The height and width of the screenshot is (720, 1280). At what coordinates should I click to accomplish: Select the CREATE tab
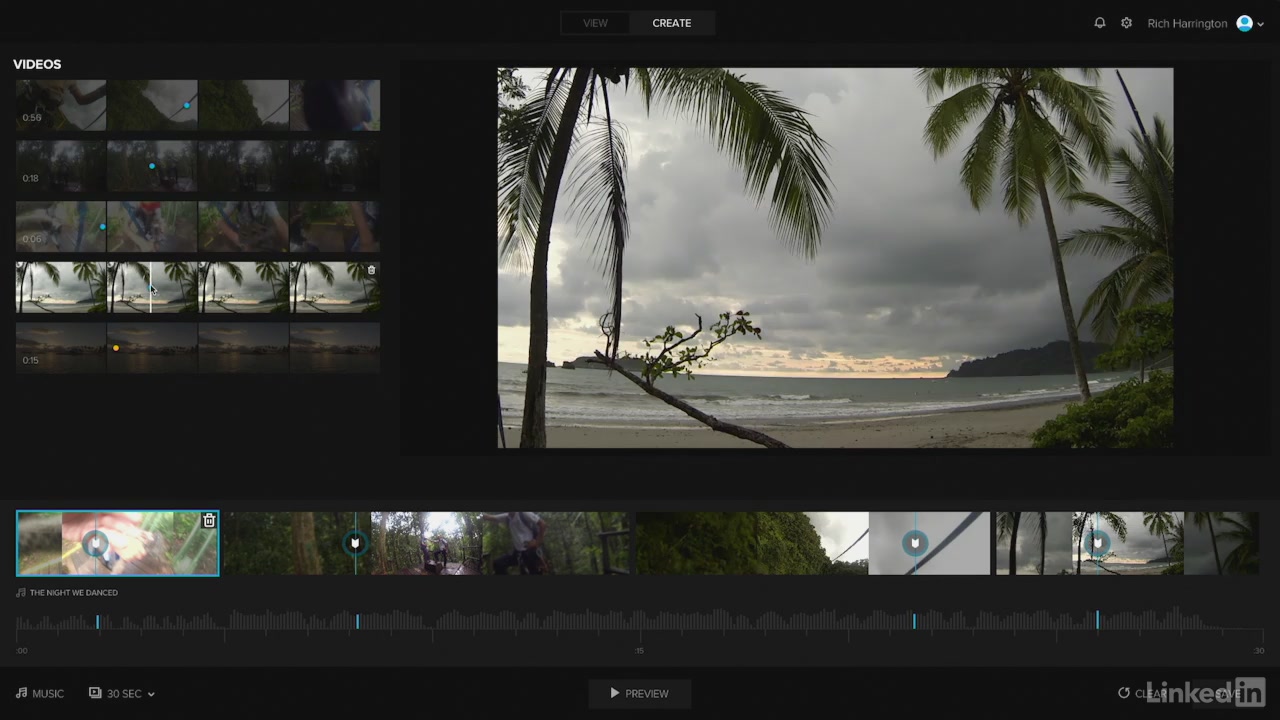672,23
